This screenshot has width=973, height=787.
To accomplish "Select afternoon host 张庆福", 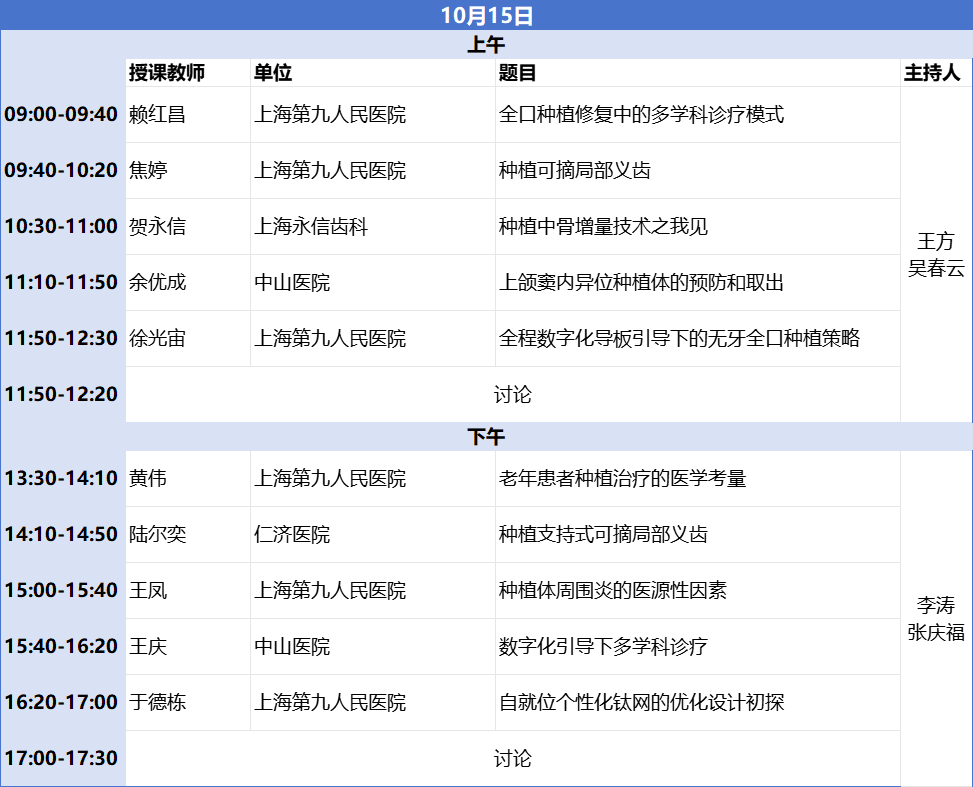I will coord(936,632).
